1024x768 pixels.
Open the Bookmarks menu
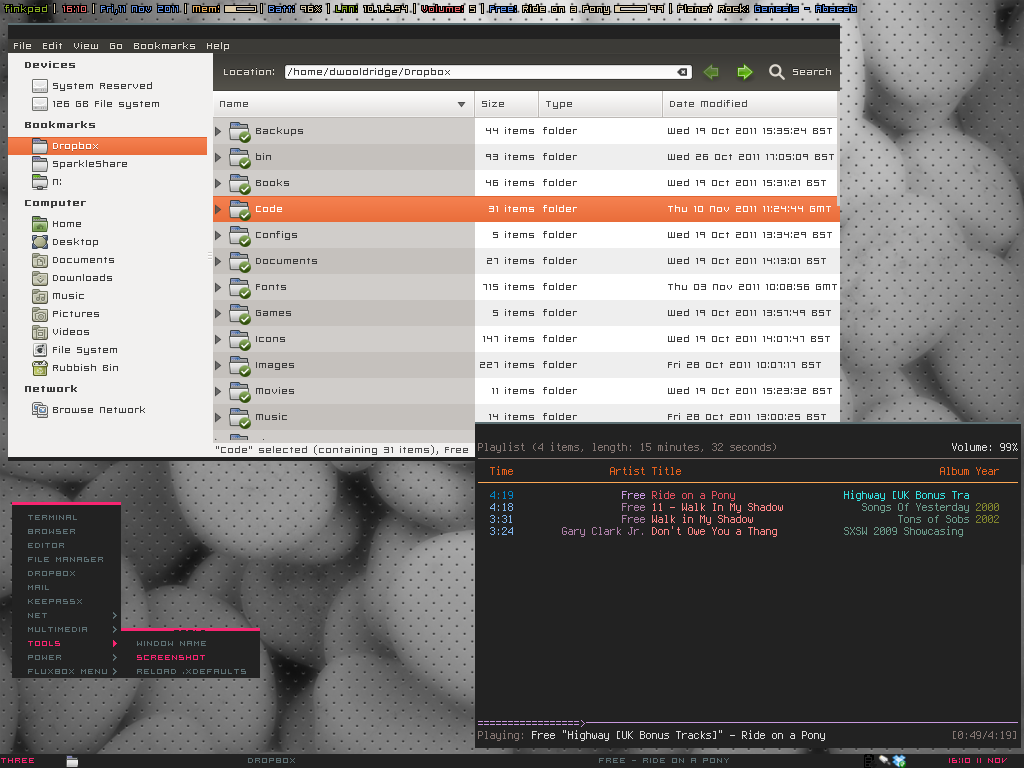(x=164, y=46)
